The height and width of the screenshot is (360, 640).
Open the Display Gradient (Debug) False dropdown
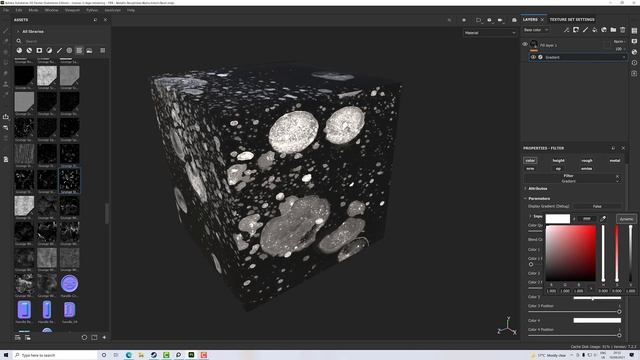point(597,207)
